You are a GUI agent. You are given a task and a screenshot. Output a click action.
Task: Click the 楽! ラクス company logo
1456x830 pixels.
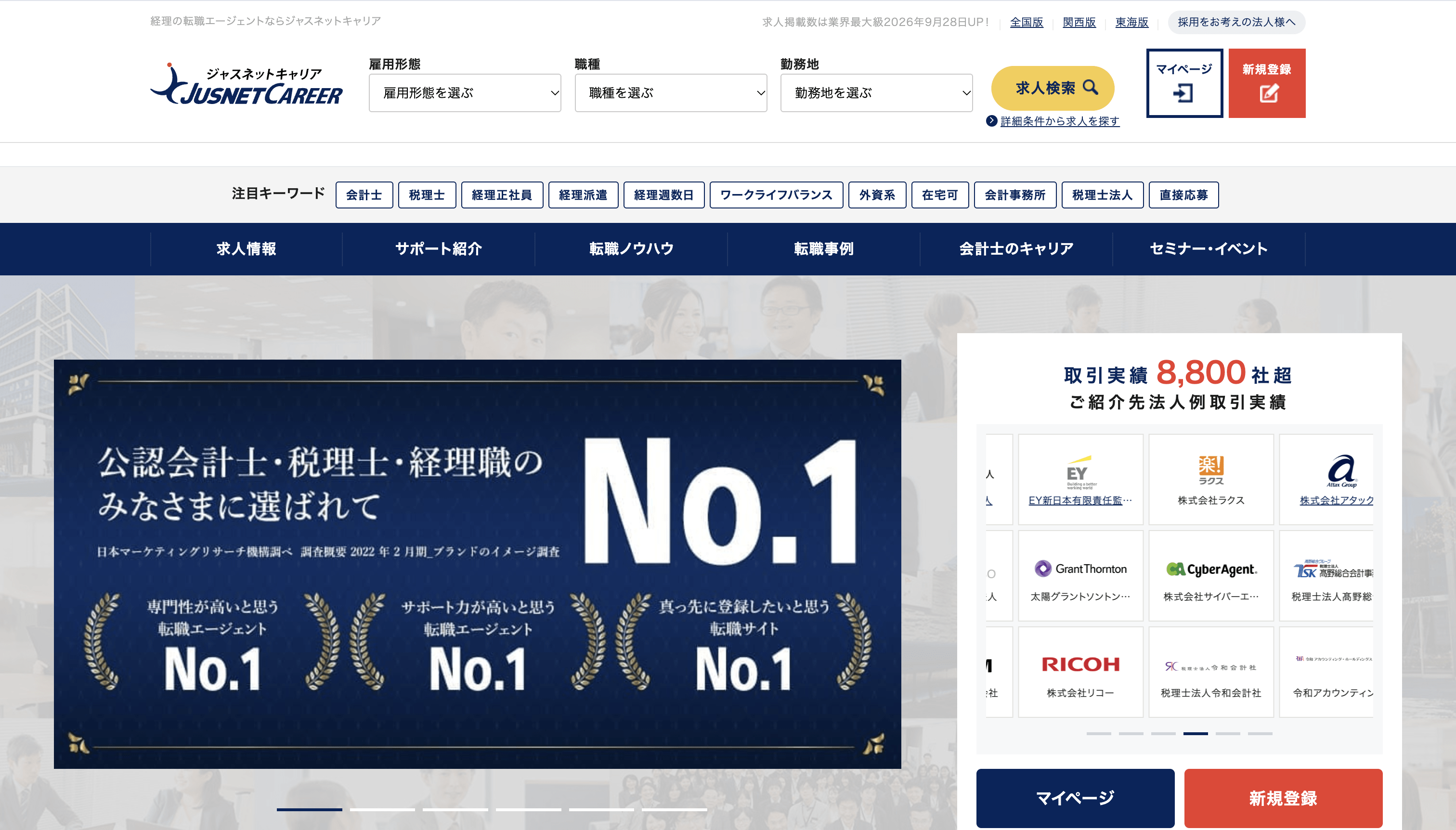tap(1211, 470)
